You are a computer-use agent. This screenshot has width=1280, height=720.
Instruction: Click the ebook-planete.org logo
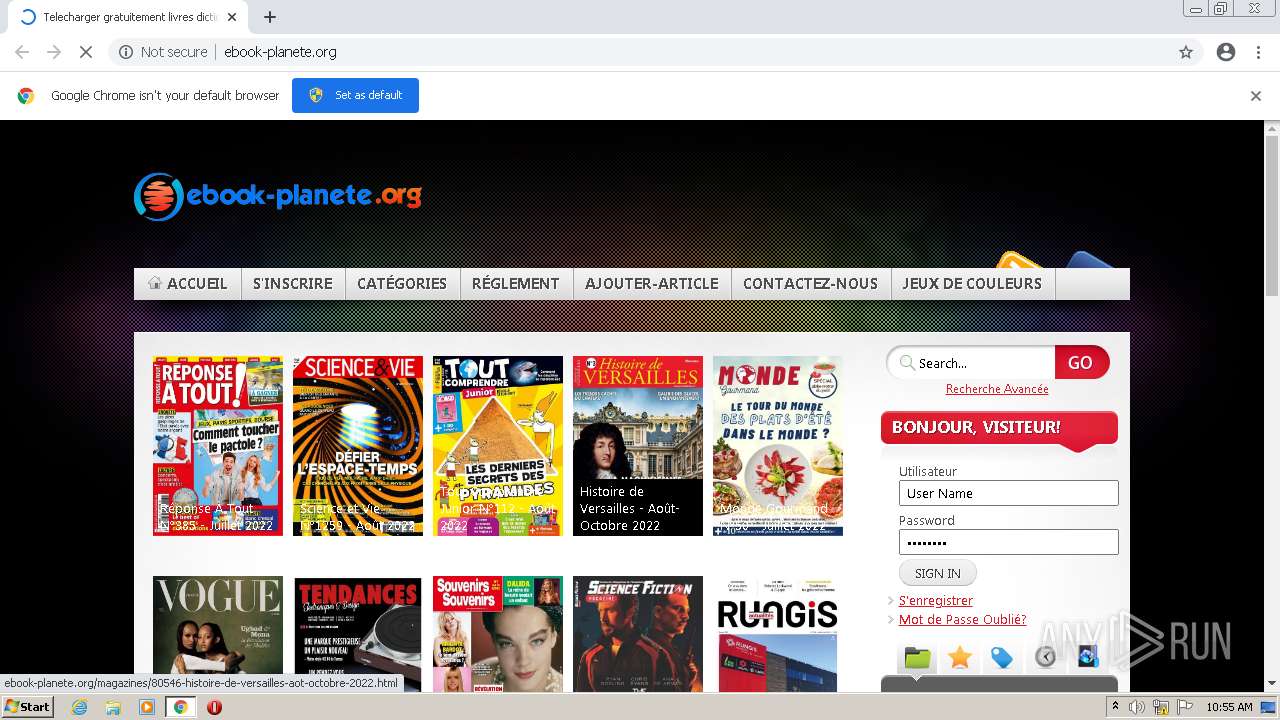tap(278, 196)
